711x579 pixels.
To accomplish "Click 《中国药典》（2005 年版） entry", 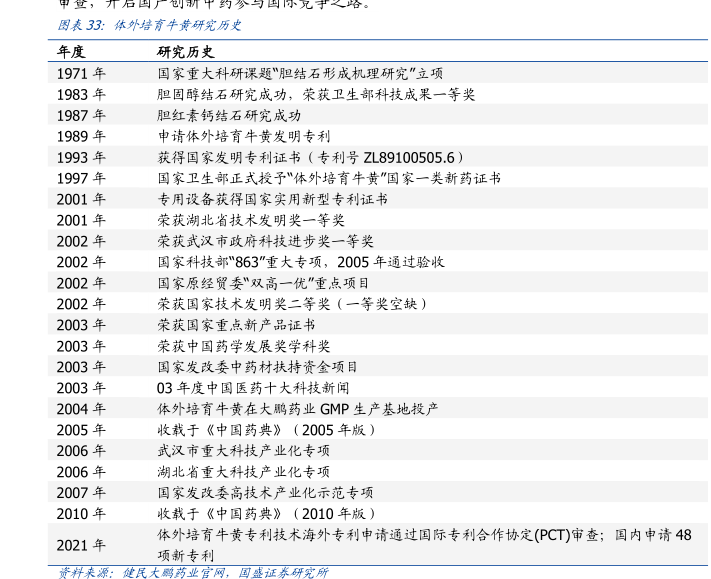I will point(269,430).
